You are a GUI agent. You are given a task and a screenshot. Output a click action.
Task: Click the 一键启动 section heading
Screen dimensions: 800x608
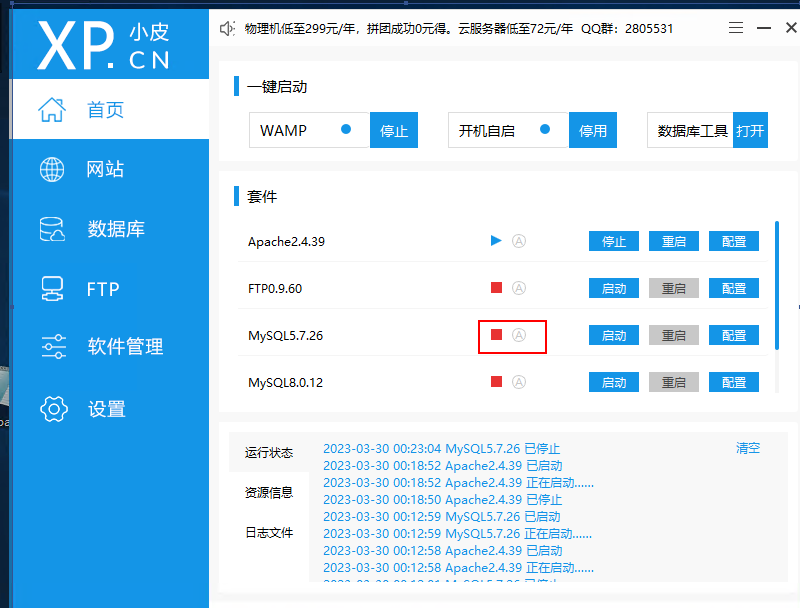tap(277, 87)
